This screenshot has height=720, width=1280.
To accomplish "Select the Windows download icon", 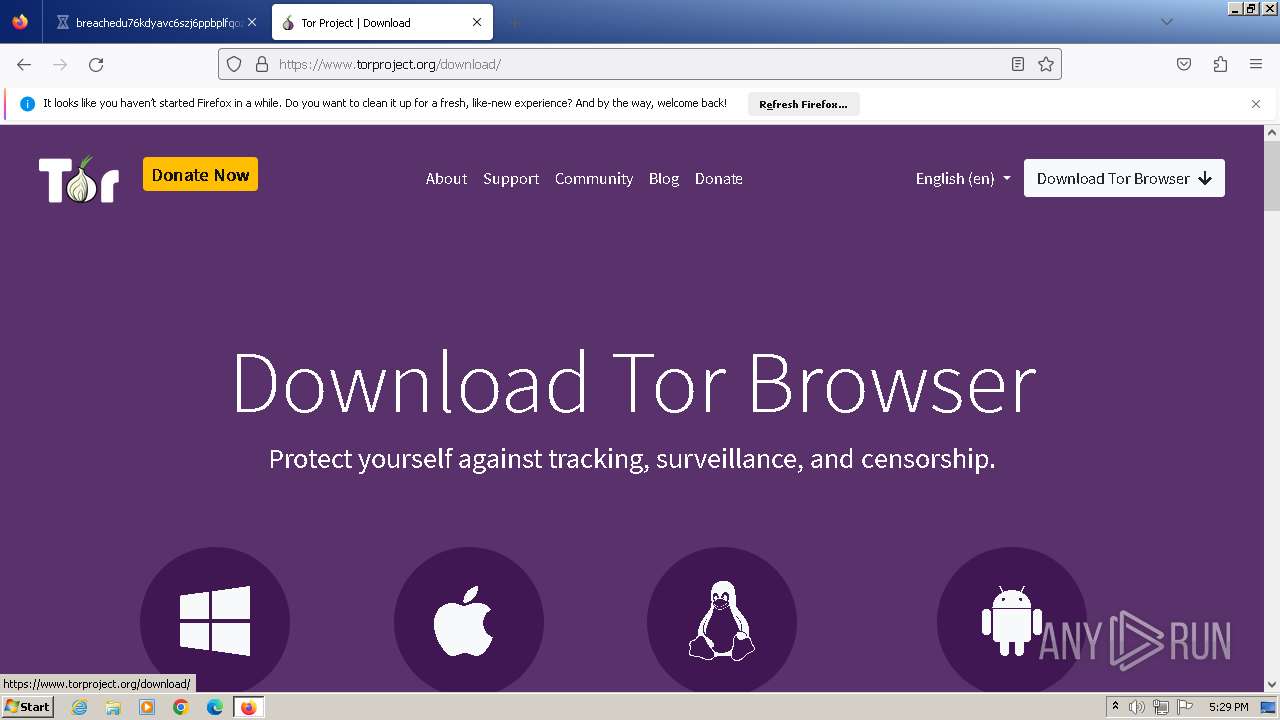I will pos(215,621).
